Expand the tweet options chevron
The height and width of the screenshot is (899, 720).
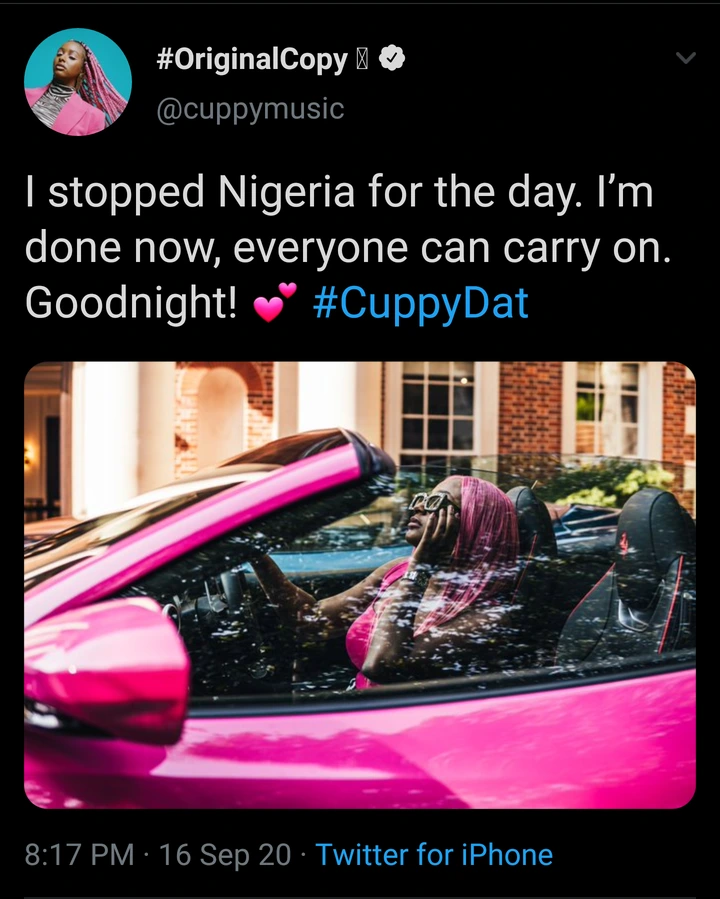pos(686,57)
